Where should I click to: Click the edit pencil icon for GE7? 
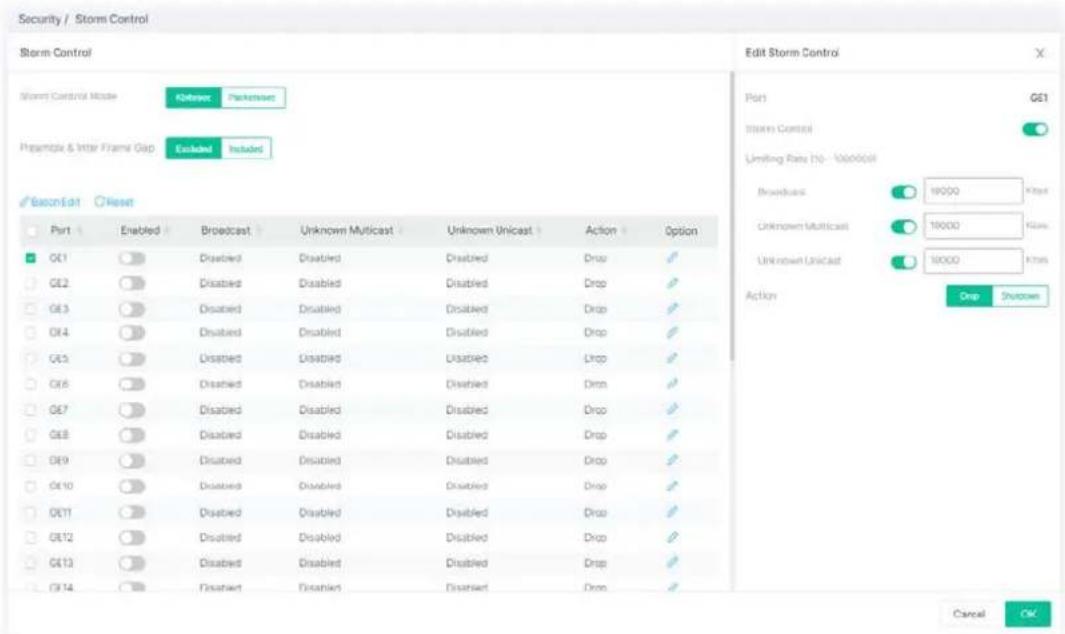coord(672,409)
